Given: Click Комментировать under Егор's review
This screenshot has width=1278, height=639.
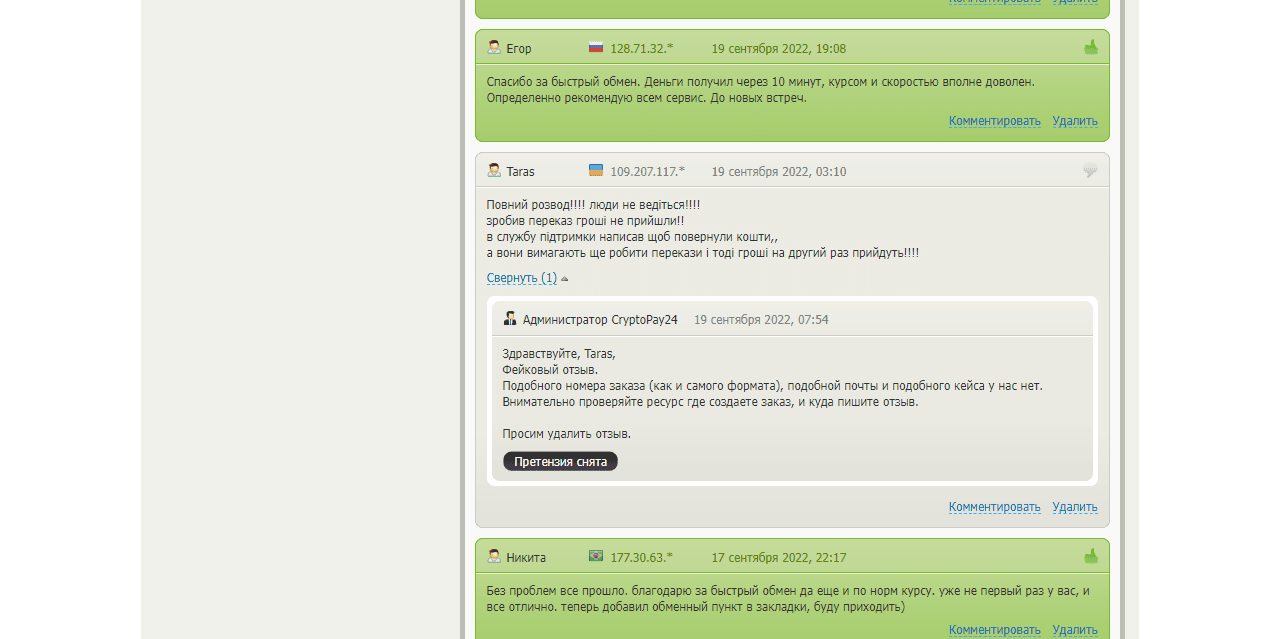Looking at the screenshot, I should click(x=994, y=121).
